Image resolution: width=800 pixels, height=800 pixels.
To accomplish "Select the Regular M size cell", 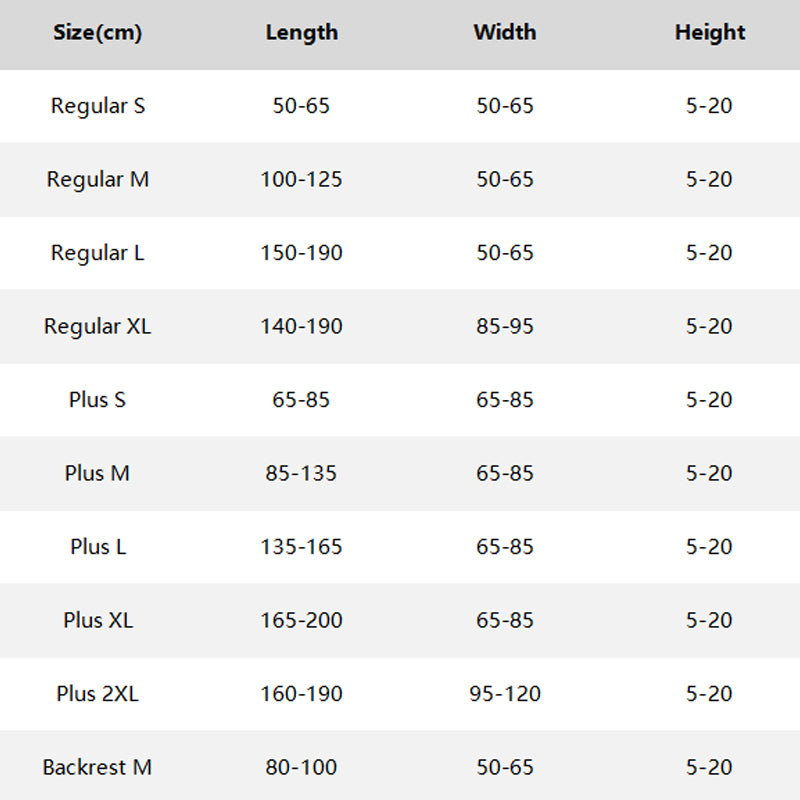I will click(x=97, y=180).
